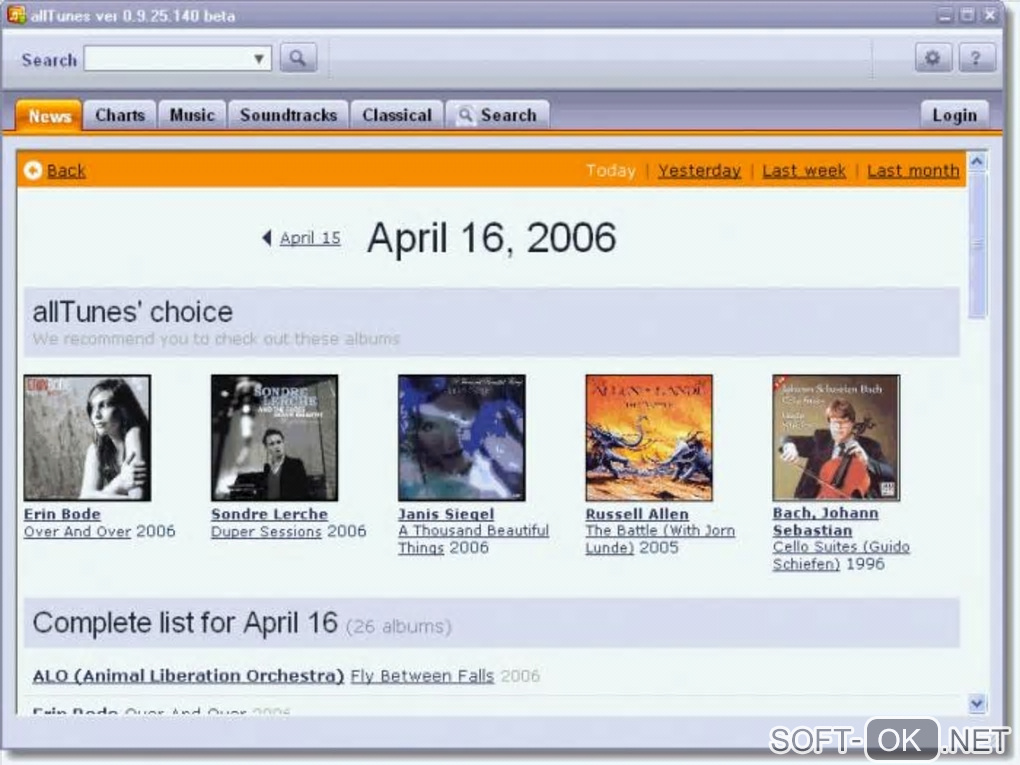1020x765 pixels.
Task: Click ALO (Animal Liberation Orchestra) link
Action: pos(188,676)
